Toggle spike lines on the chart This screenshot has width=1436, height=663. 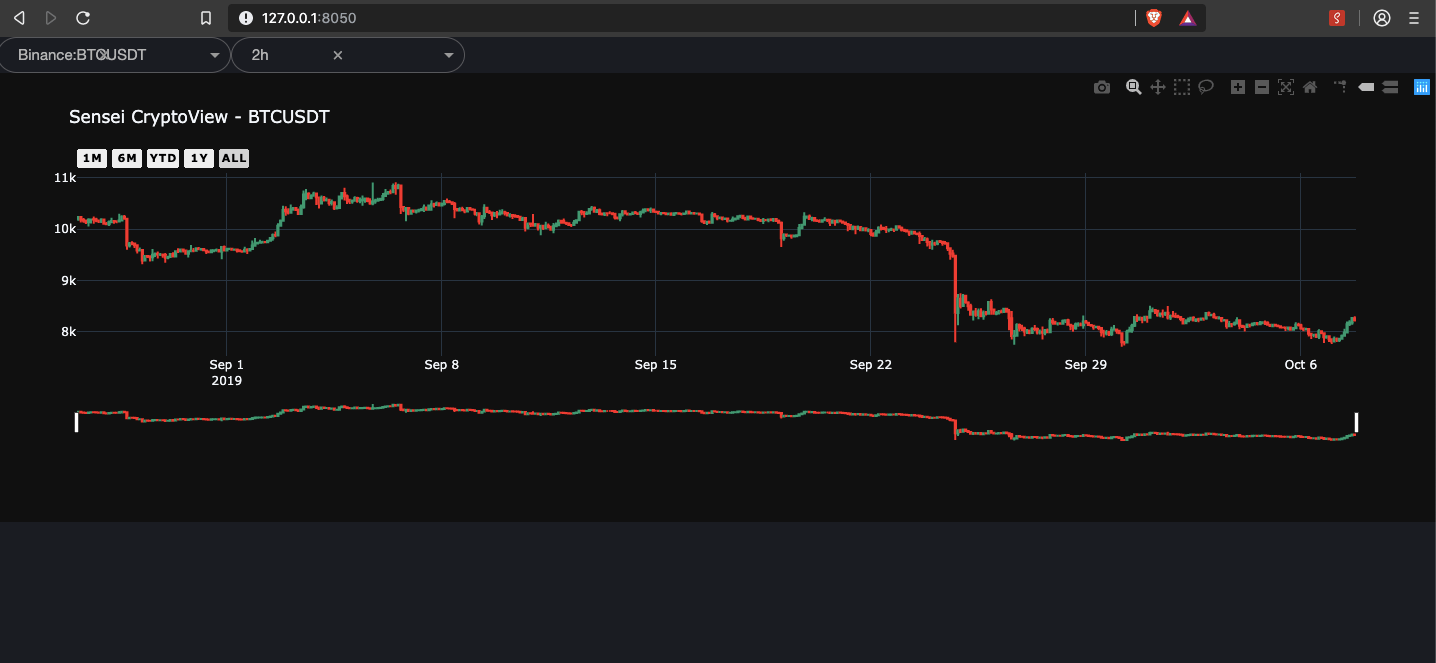point(1338,87)
